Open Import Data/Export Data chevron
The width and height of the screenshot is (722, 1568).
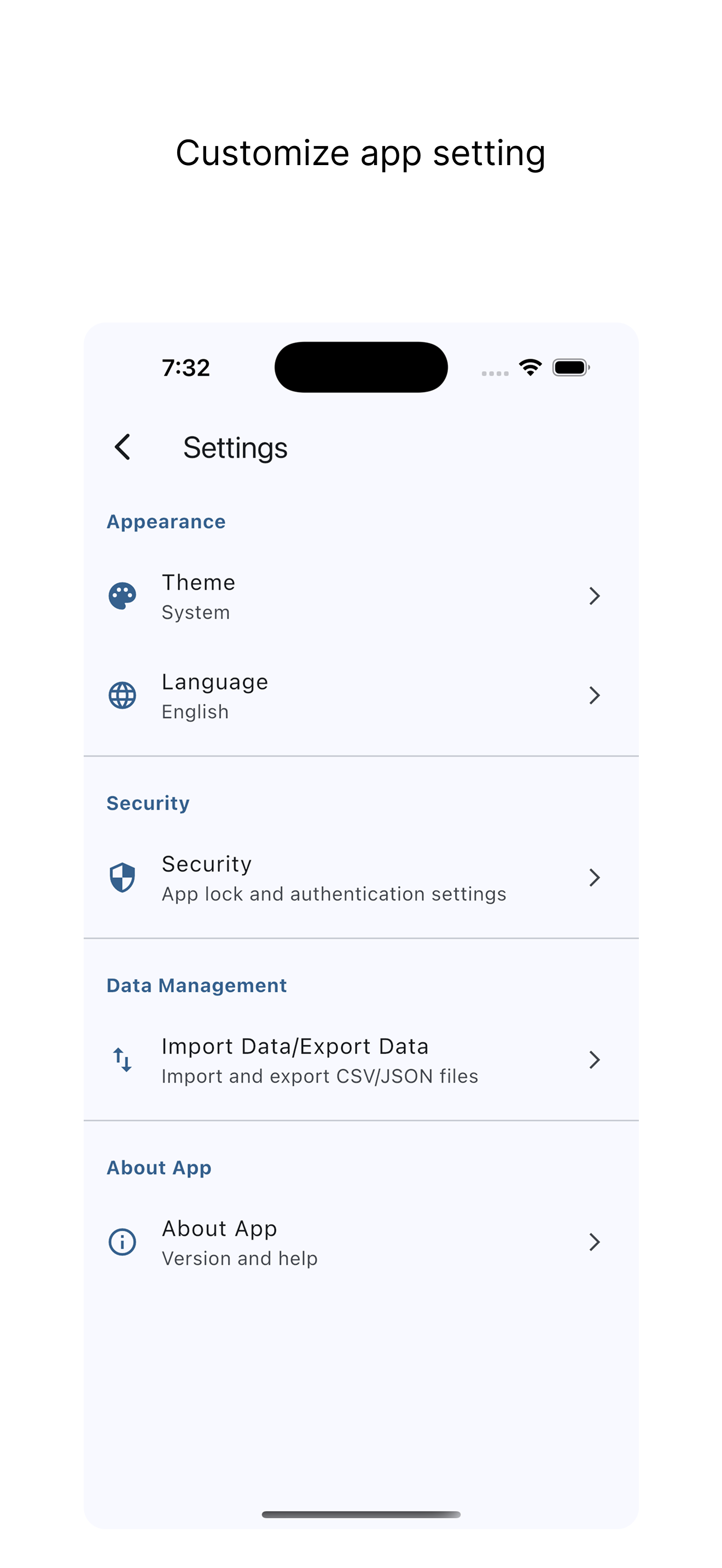point(595,1060)
